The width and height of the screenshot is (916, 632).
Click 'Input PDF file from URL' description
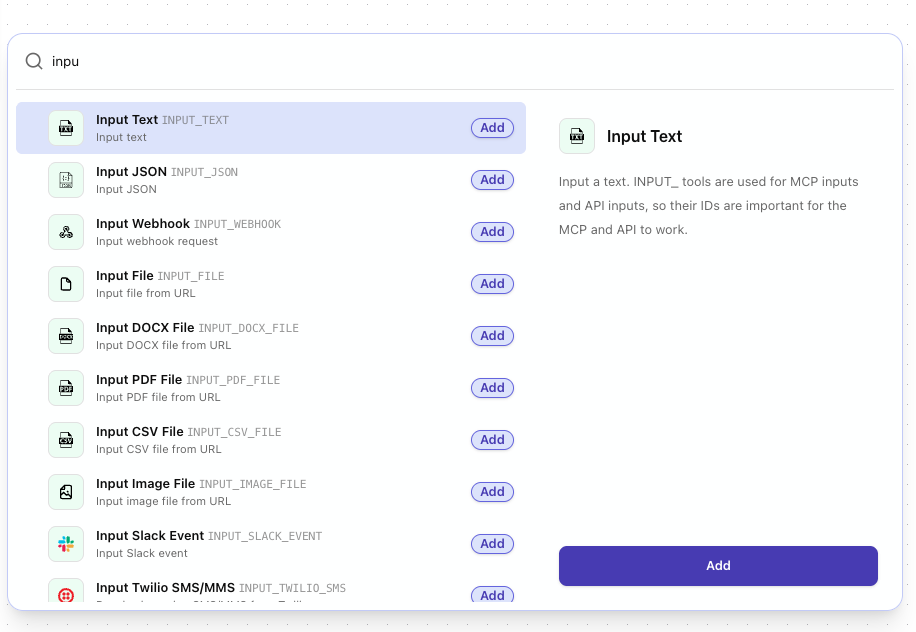(x=158, y=397)
